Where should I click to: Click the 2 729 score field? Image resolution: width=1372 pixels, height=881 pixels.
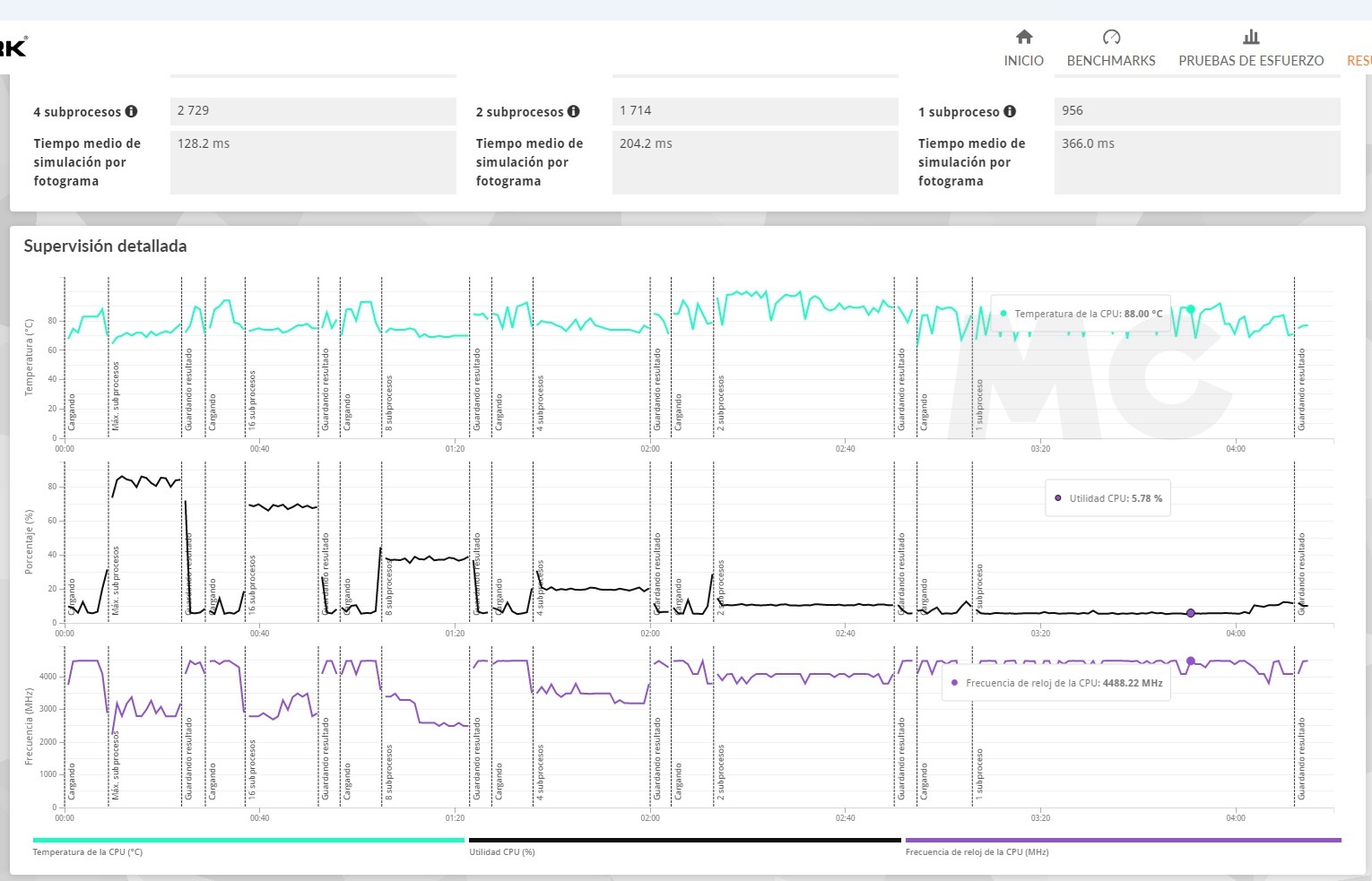(x=313, y=111)
